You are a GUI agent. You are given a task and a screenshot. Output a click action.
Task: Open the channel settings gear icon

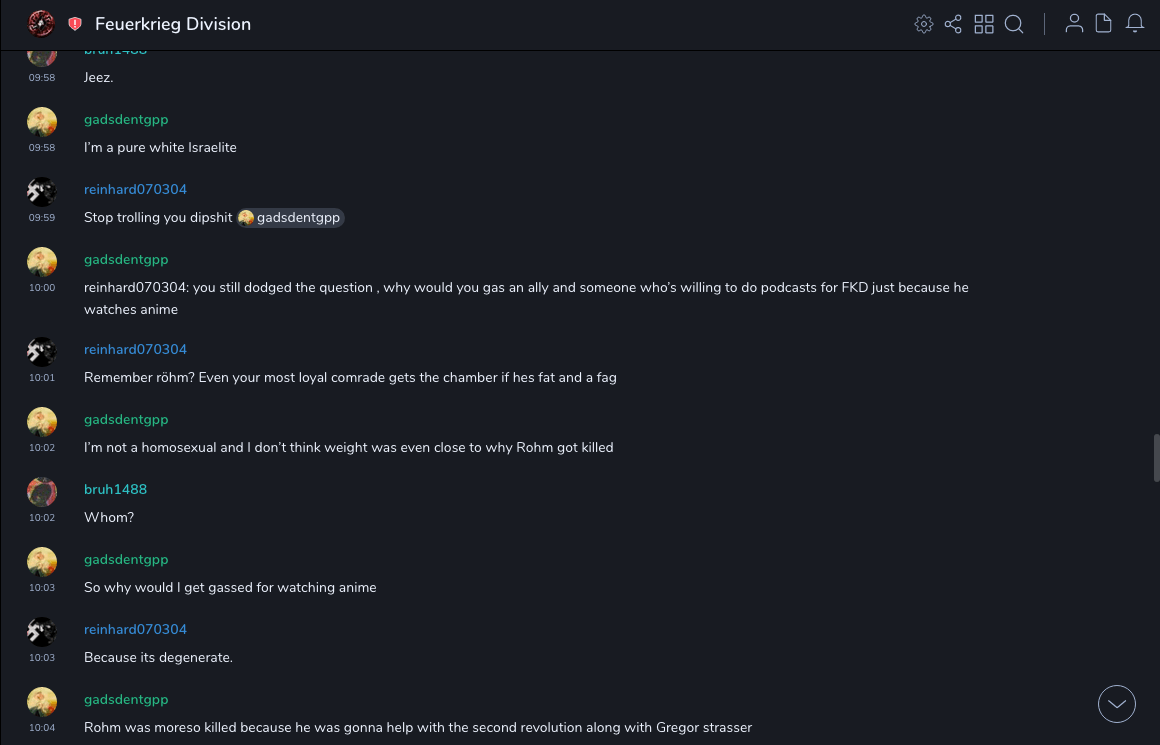point(924,24)
